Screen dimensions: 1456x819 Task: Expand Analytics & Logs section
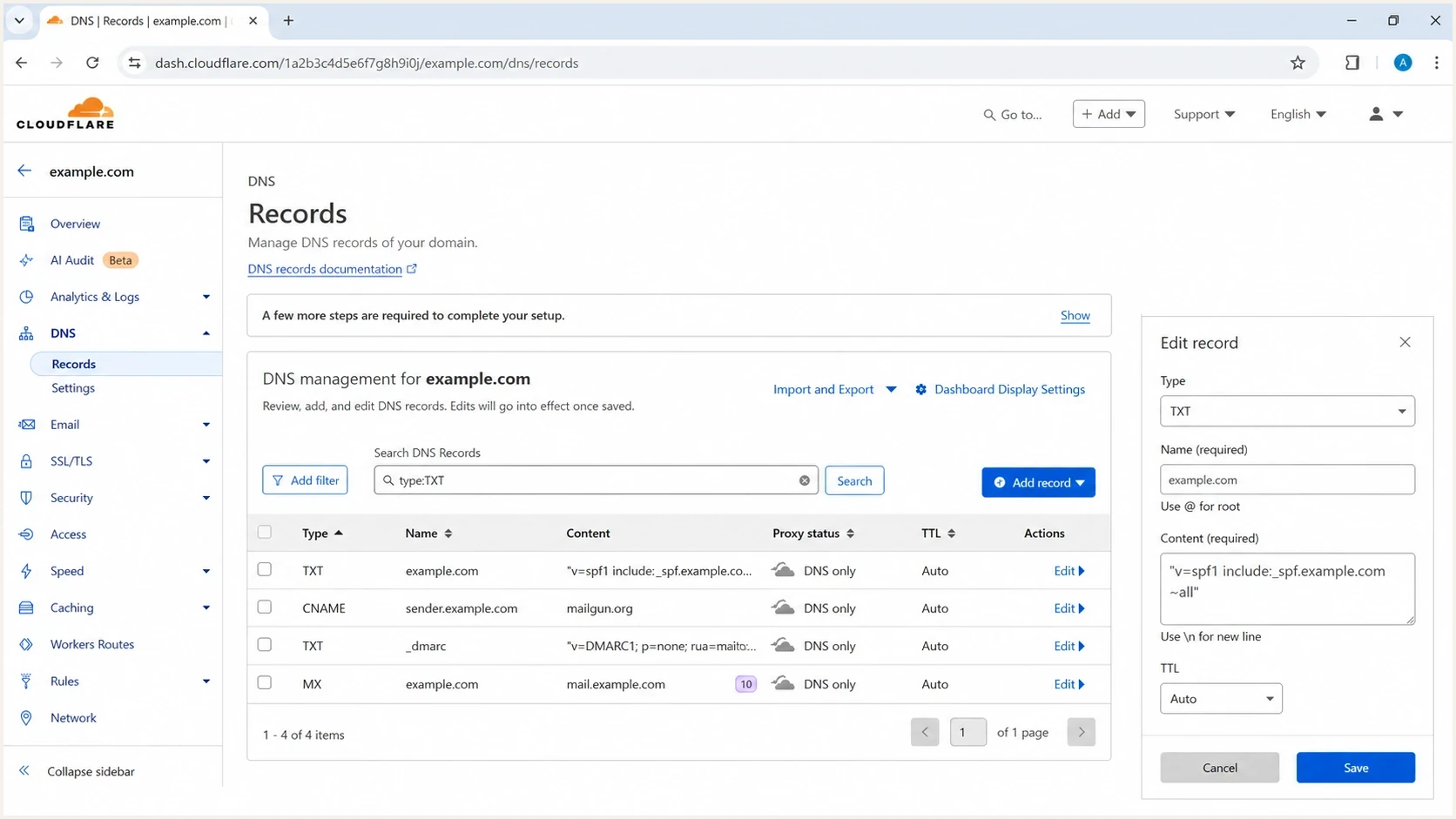206,297
